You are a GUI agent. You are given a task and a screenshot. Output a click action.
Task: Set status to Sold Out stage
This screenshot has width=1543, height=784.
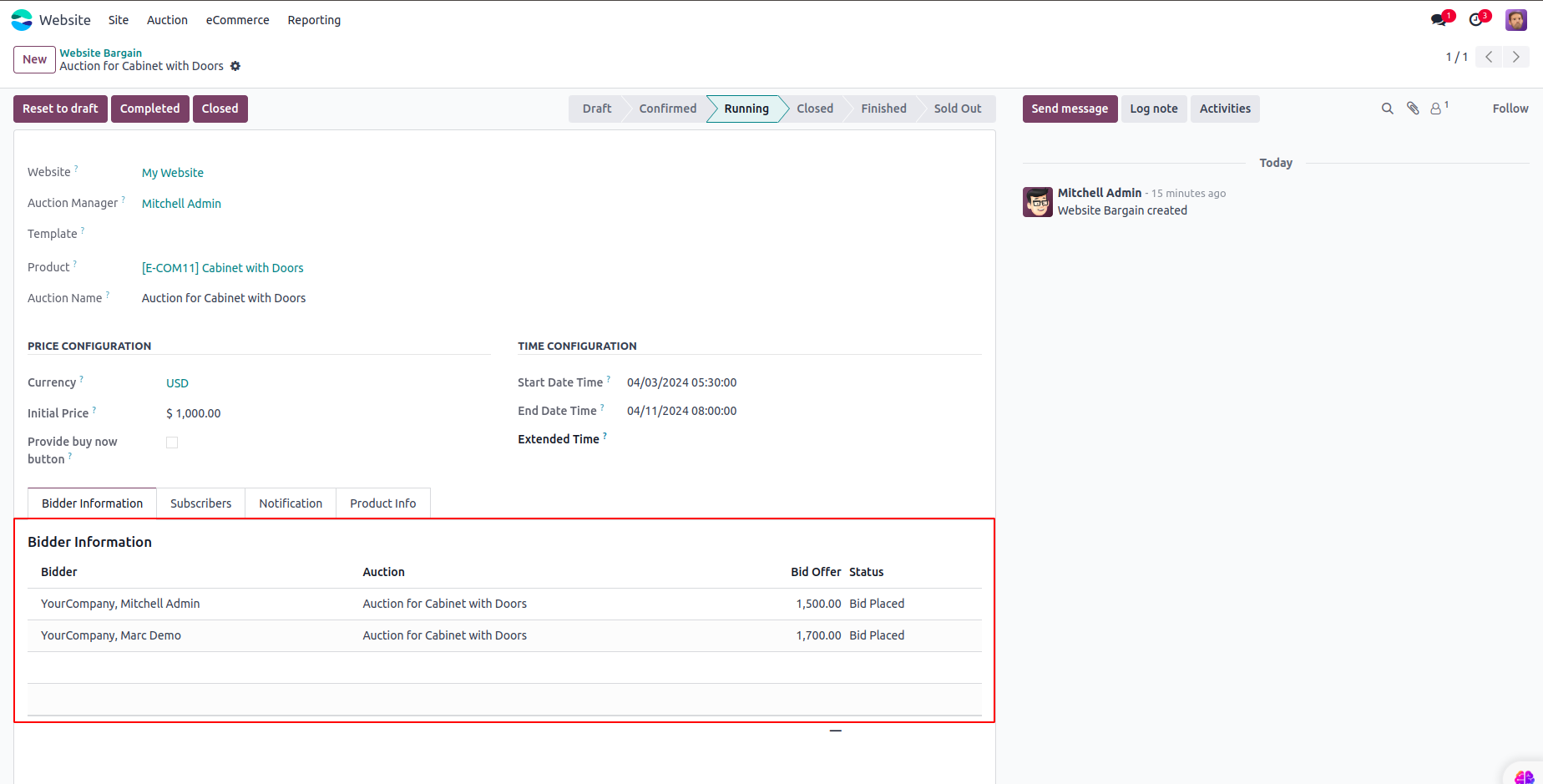[x=958, y=109]
